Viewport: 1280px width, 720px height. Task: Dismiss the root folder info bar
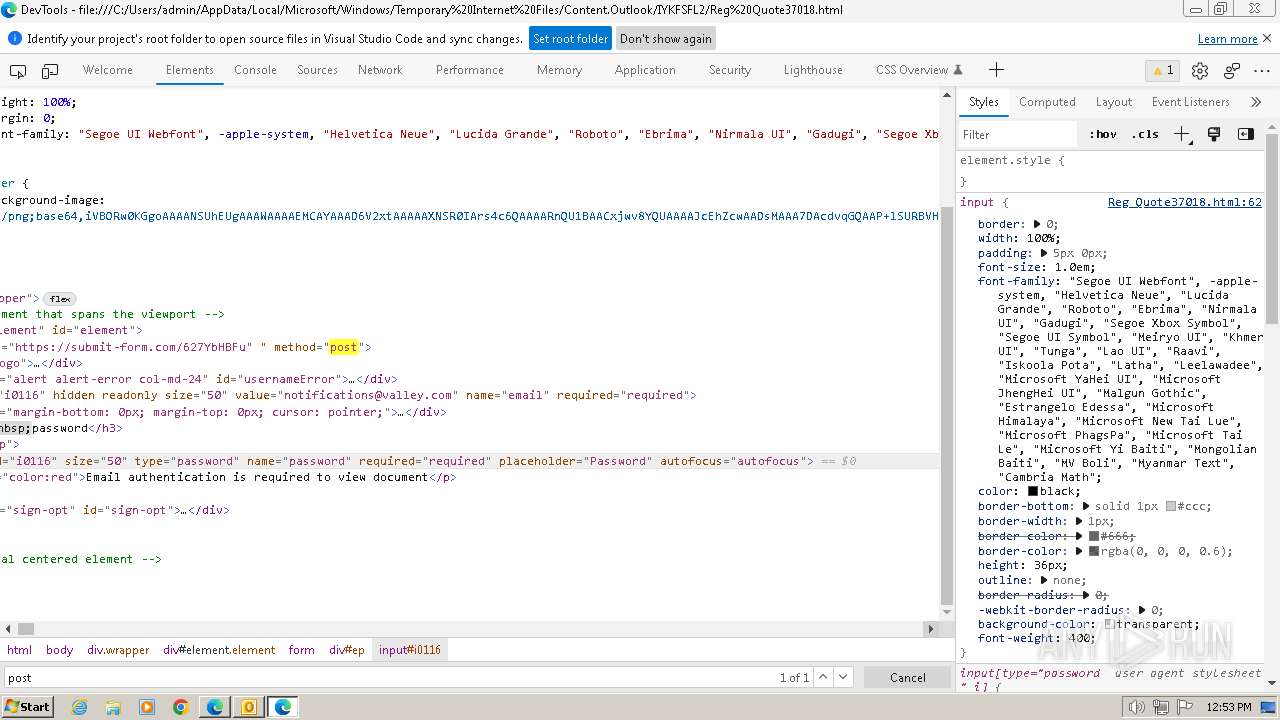point(1267,38)
